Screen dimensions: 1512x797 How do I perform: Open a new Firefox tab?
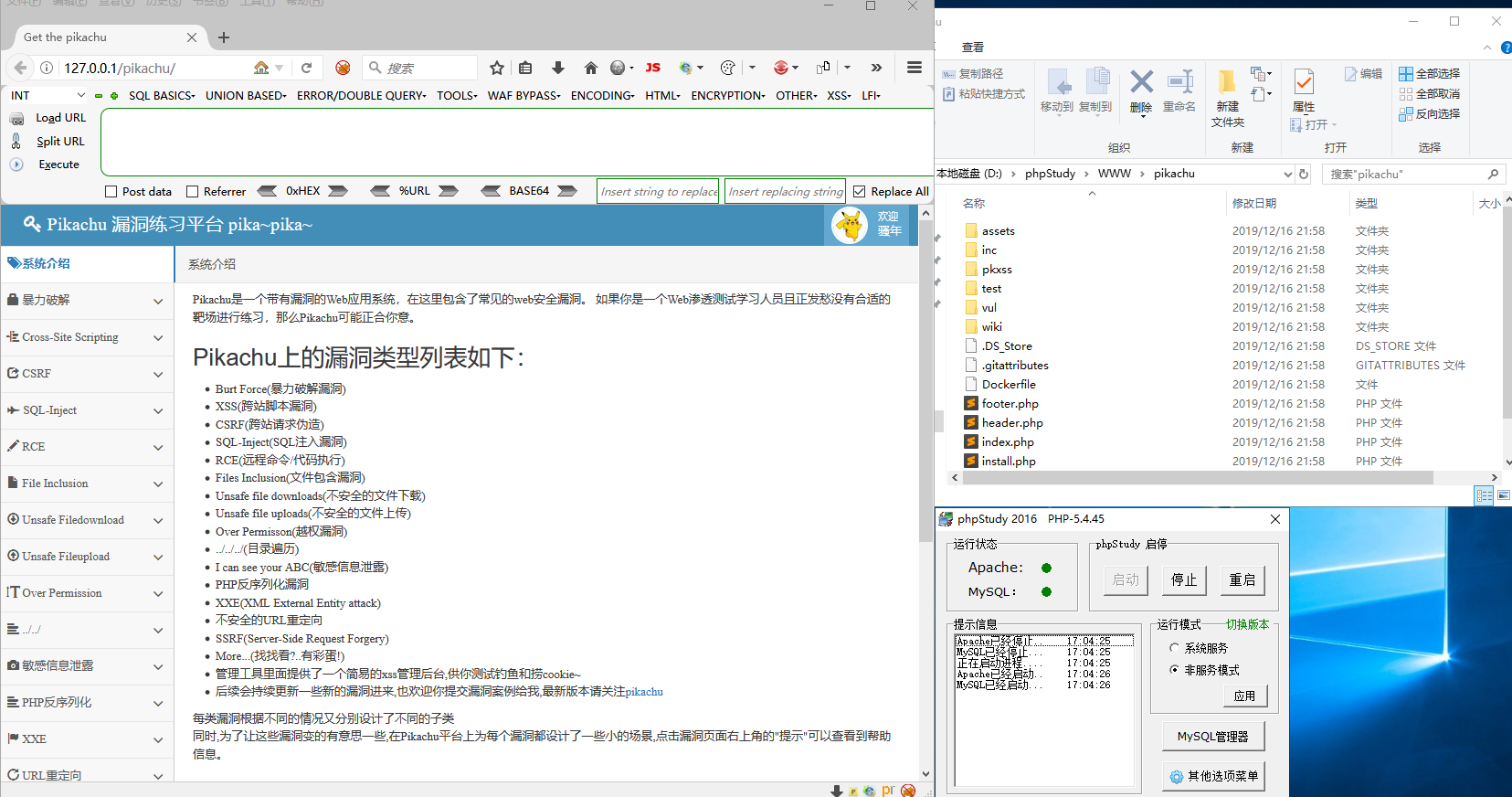[x=224, y=37]
